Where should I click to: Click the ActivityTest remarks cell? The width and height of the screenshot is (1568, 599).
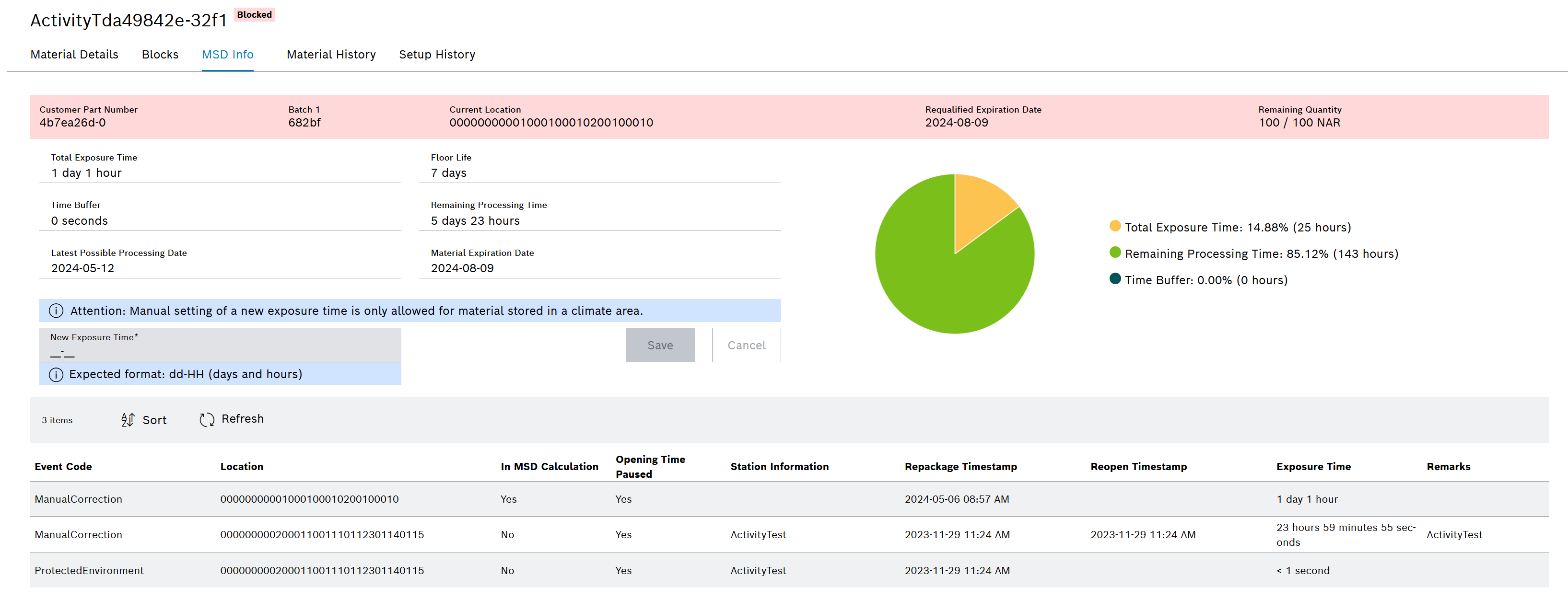pyautogui.click(x=1454, y=534)
